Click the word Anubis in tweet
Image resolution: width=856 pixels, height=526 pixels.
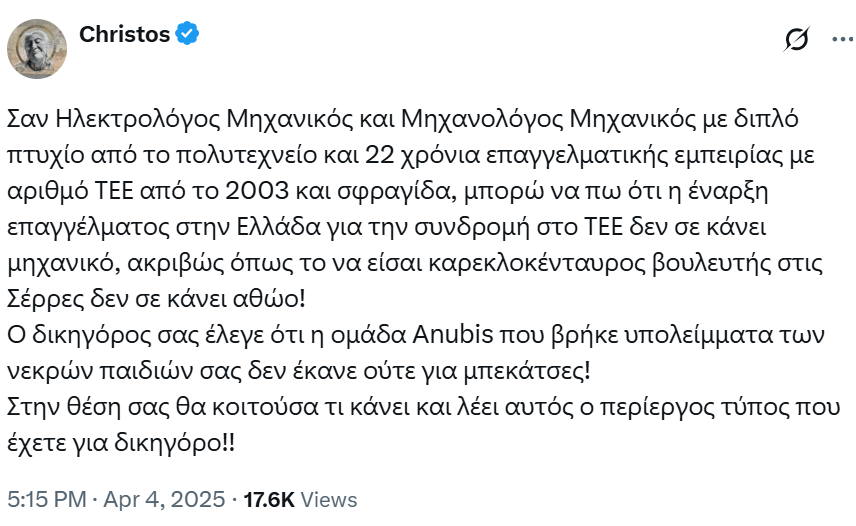[x=453, y=334]
